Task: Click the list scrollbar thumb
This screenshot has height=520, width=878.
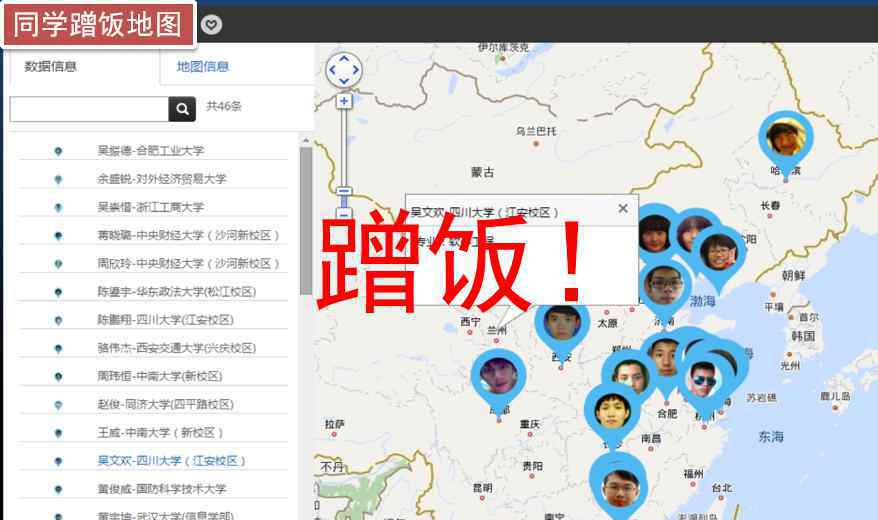Action: [x=306, y=221]
